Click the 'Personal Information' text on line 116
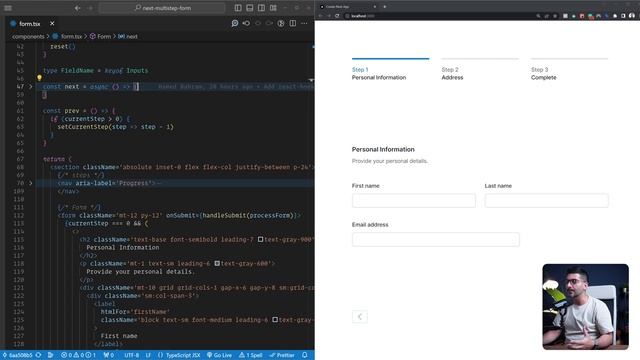 click(x=123, y=247)
